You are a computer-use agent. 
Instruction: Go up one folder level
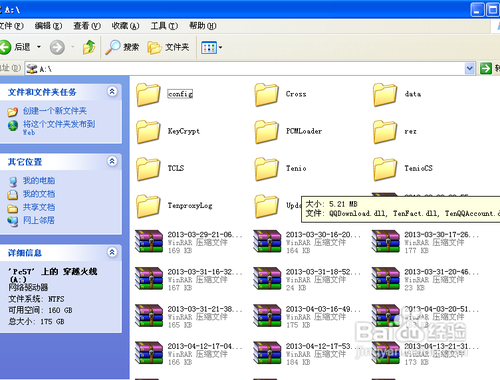89,47
